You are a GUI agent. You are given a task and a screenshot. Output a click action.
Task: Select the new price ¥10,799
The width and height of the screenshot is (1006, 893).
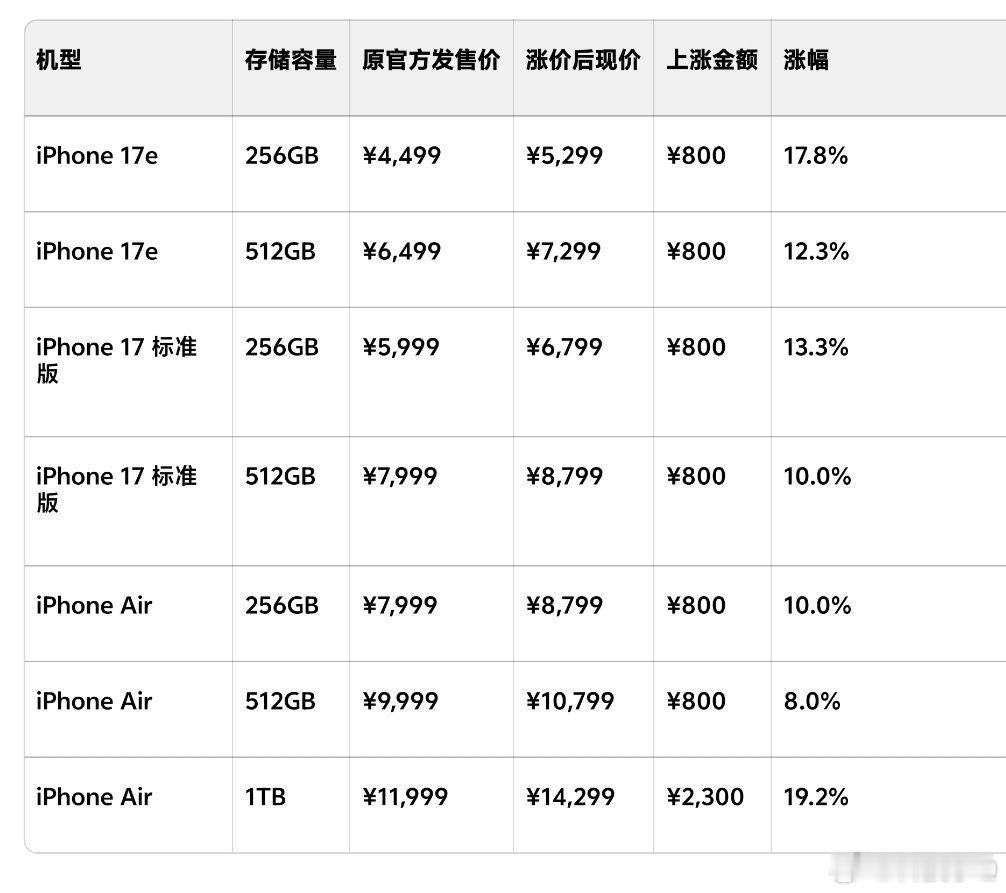(570, 701)
